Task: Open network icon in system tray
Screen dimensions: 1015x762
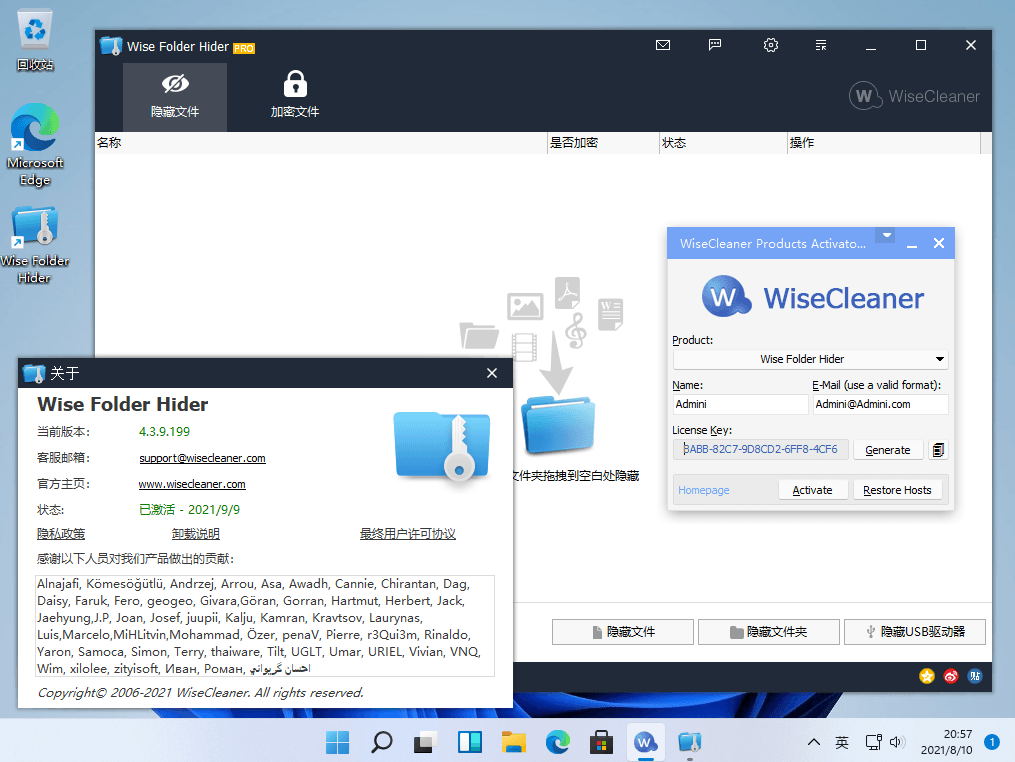Action: 873,742
